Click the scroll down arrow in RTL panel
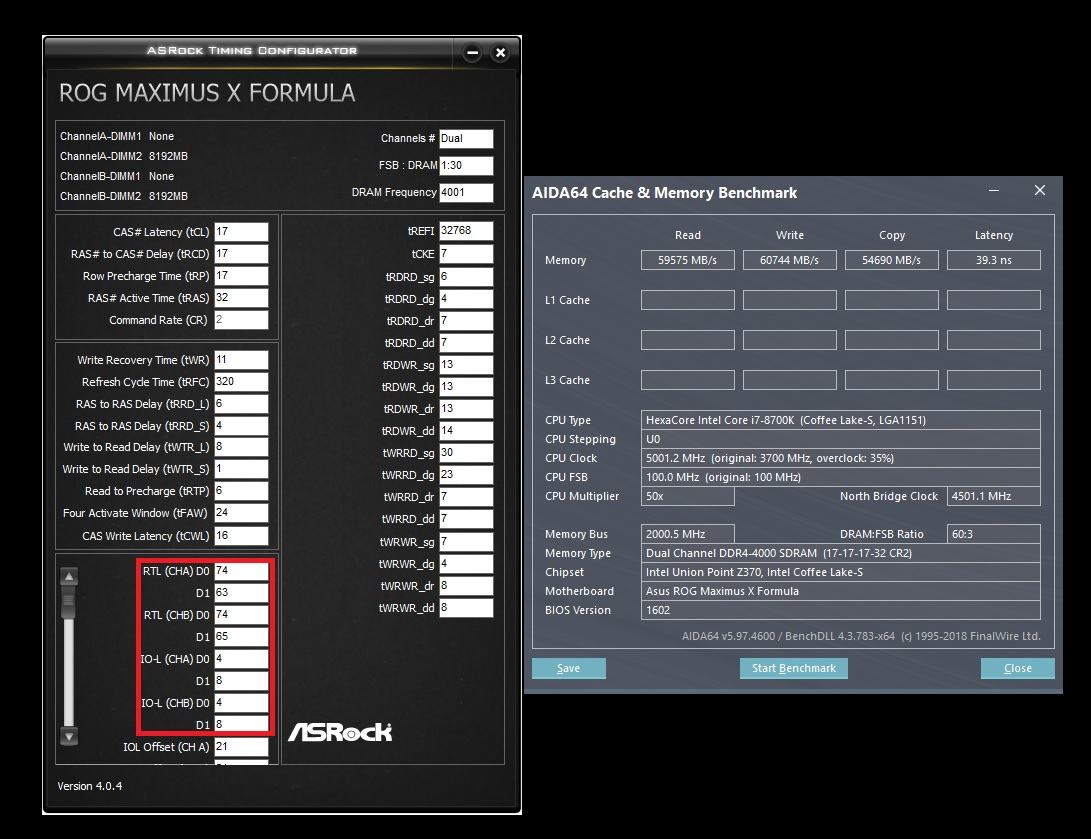Viewport: 1091px width, 839px height. (69, 736)
